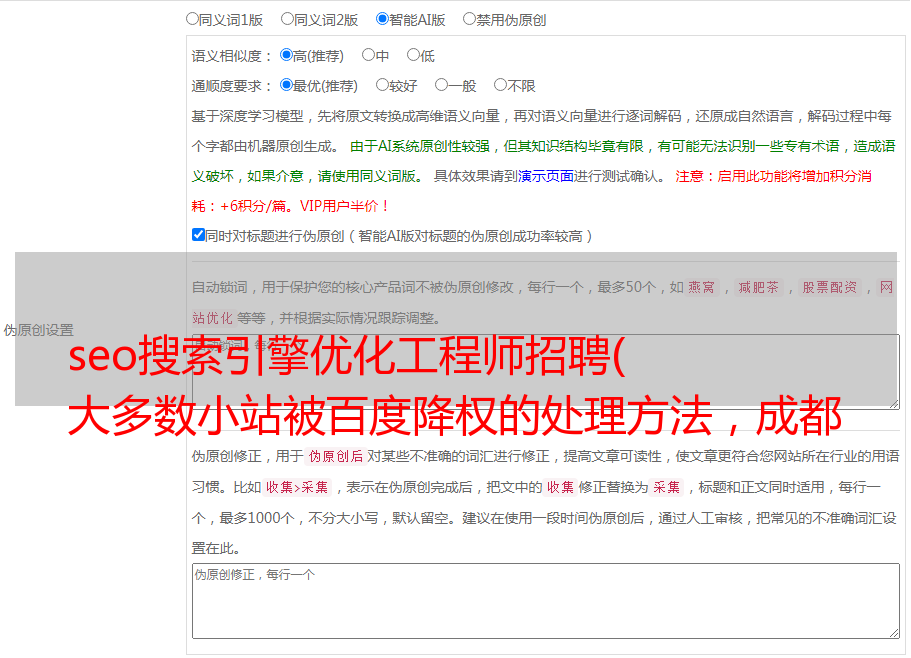Click the 语义相似度 label

[231, 56]
